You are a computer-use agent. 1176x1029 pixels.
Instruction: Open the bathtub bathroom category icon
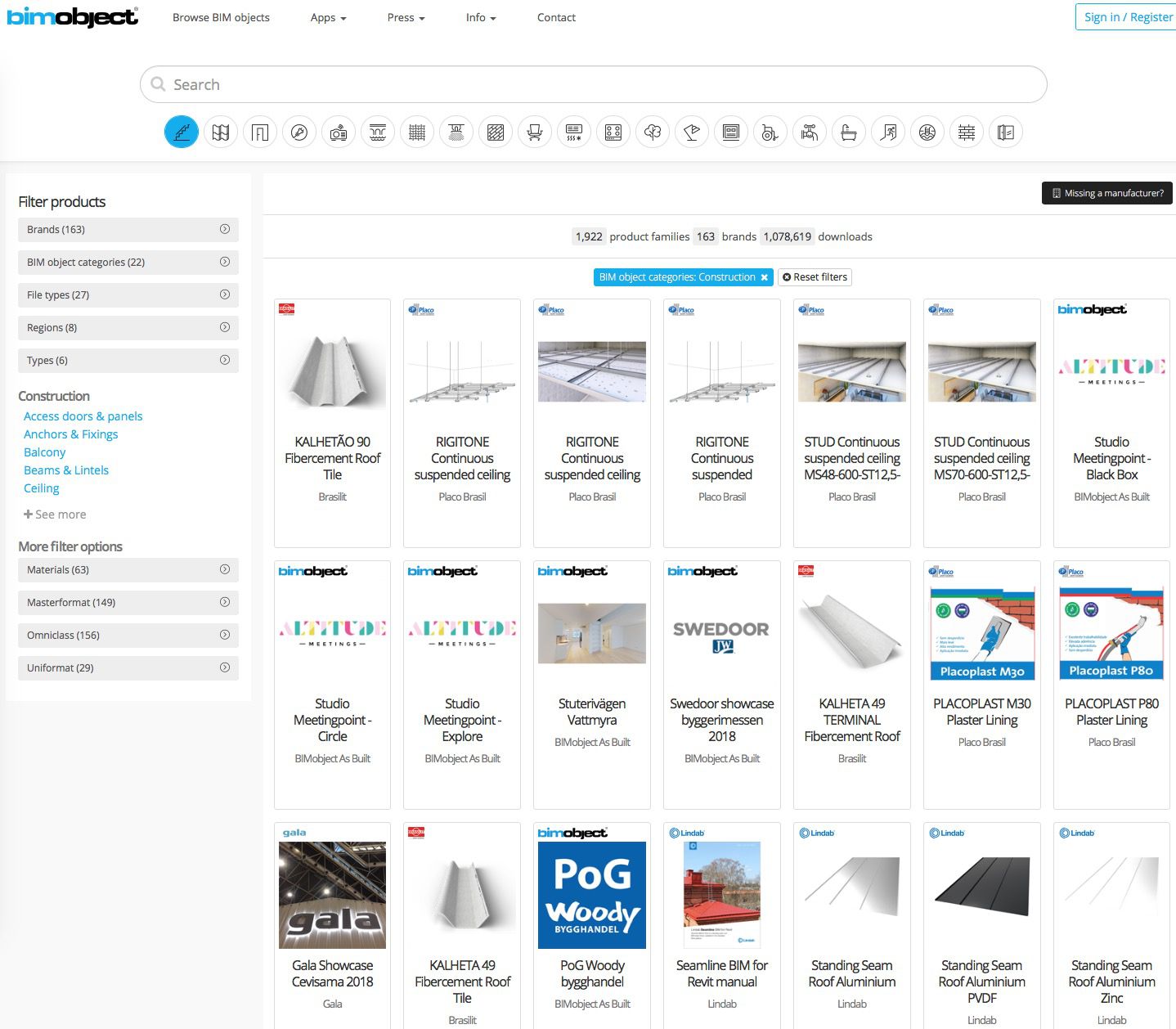(848, 131)
